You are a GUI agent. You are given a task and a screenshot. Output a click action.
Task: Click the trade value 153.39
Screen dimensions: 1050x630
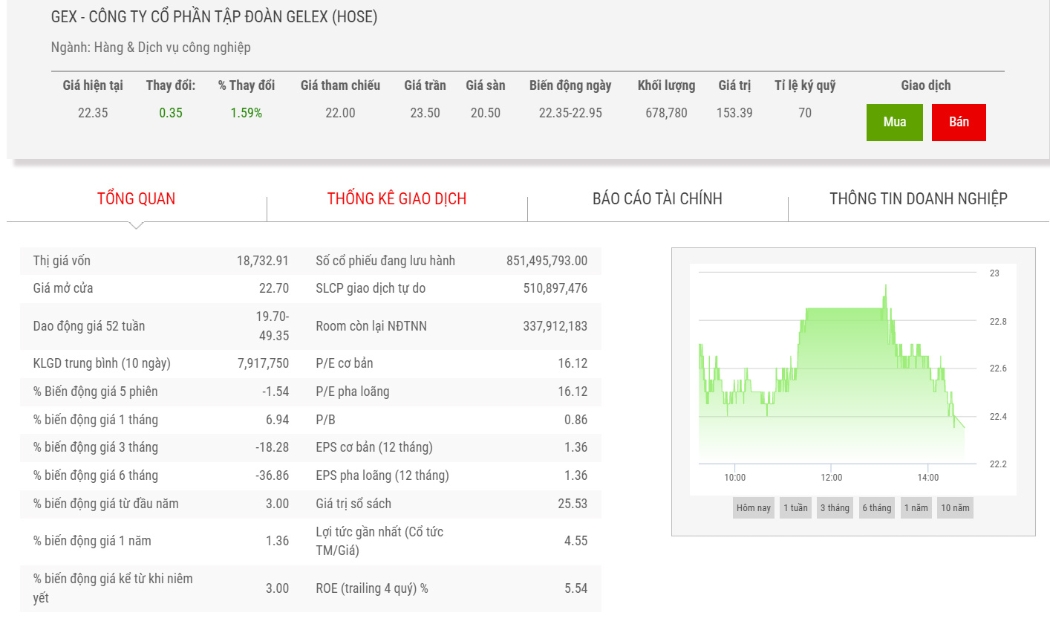[x=735, y=113]
